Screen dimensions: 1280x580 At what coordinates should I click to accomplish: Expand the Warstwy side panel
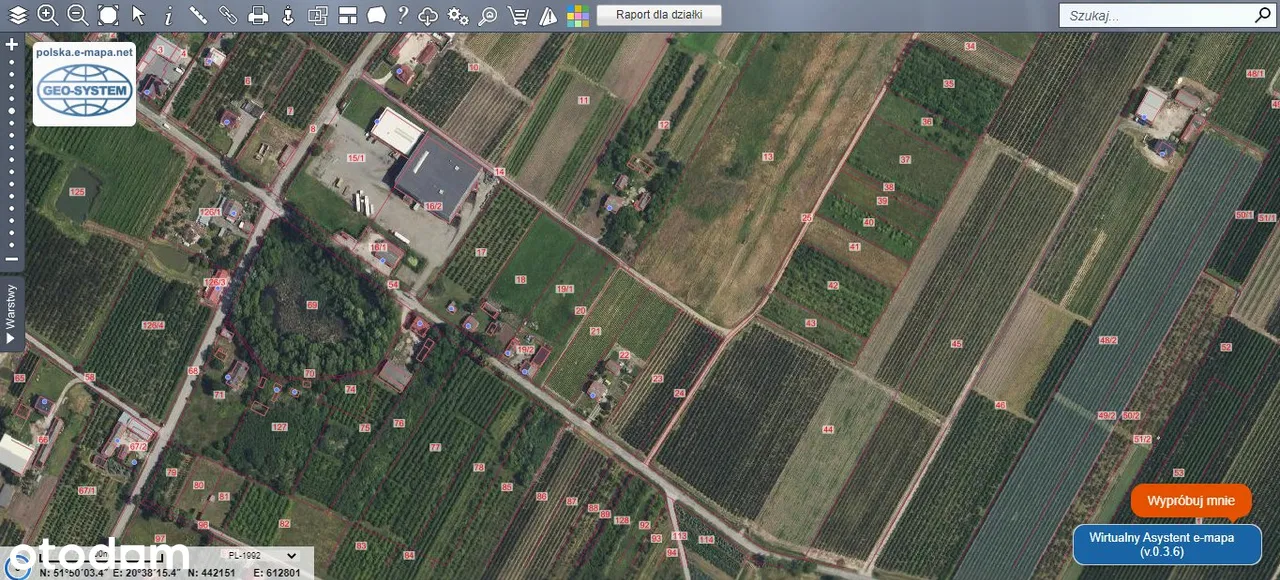point(11,313)
